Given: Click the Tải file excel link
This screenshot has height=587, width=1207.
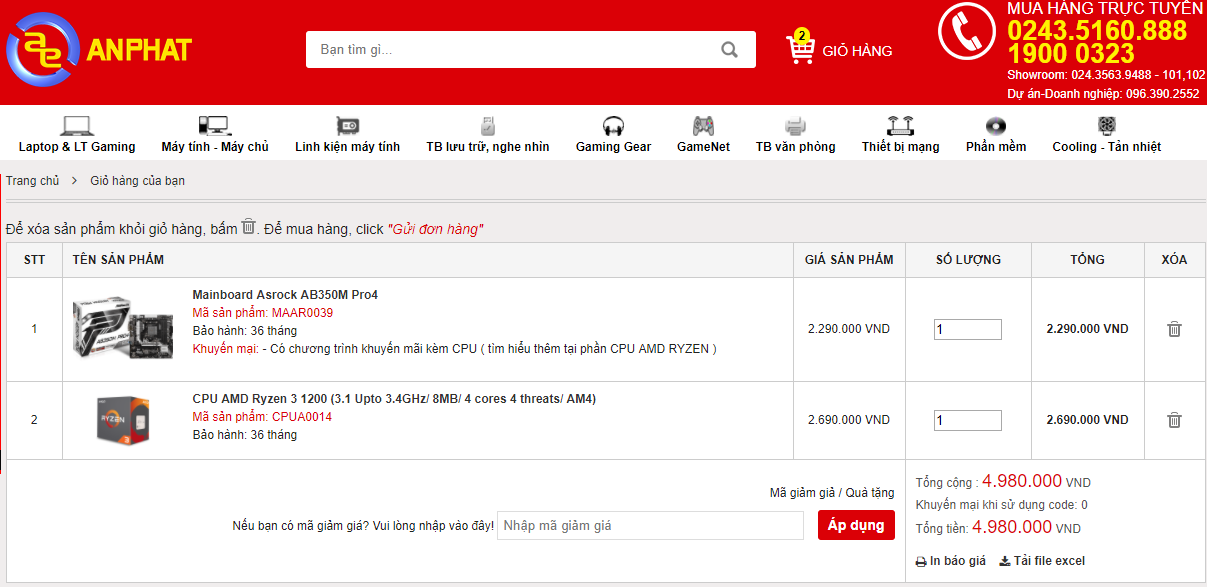Looking at the screenshot, I should 1049,561.
